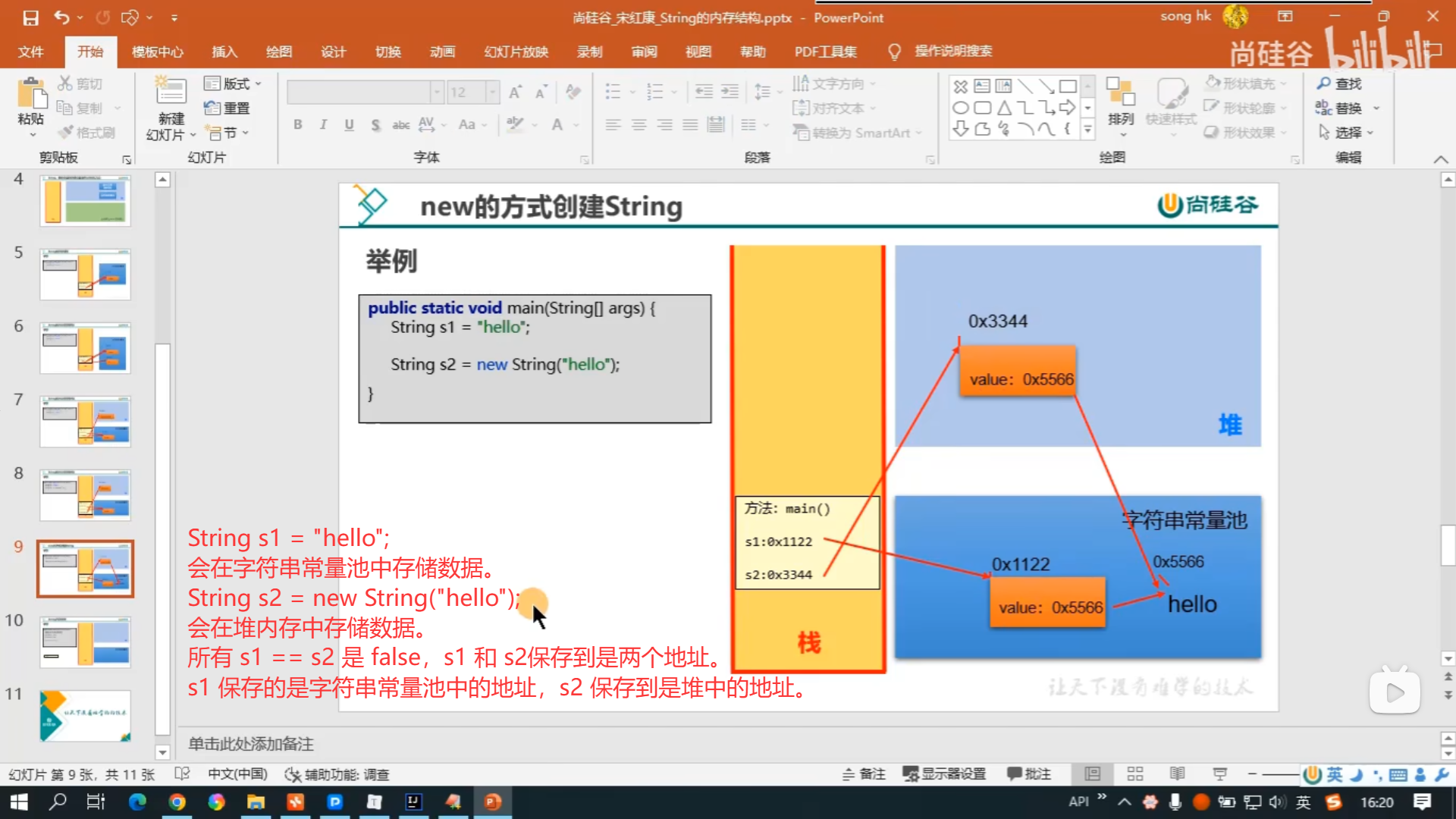Image resolution: width=1456 pixels, height=819 pixels.
Task: Open the Insert (插入) ribbon tab
Action: point(224,52)
